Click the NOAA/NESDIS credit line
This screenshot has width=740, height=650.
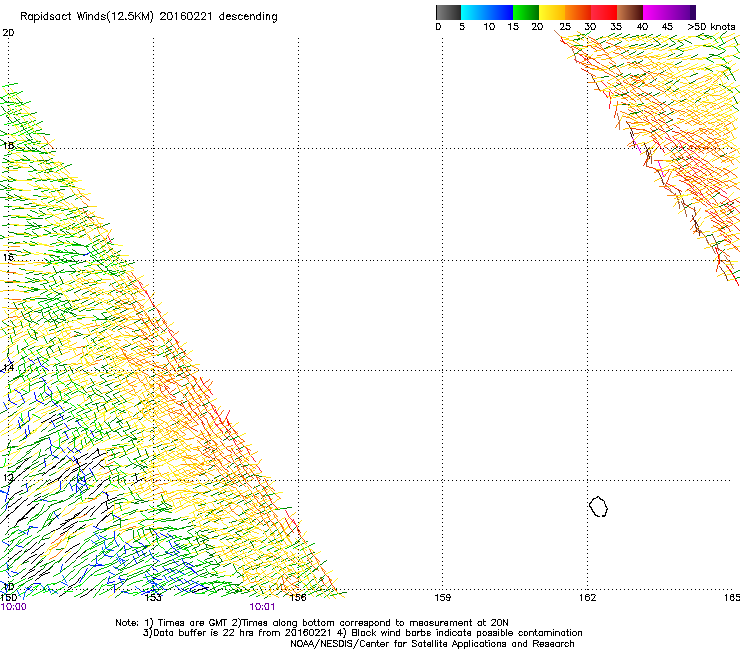tap(432, 644)
